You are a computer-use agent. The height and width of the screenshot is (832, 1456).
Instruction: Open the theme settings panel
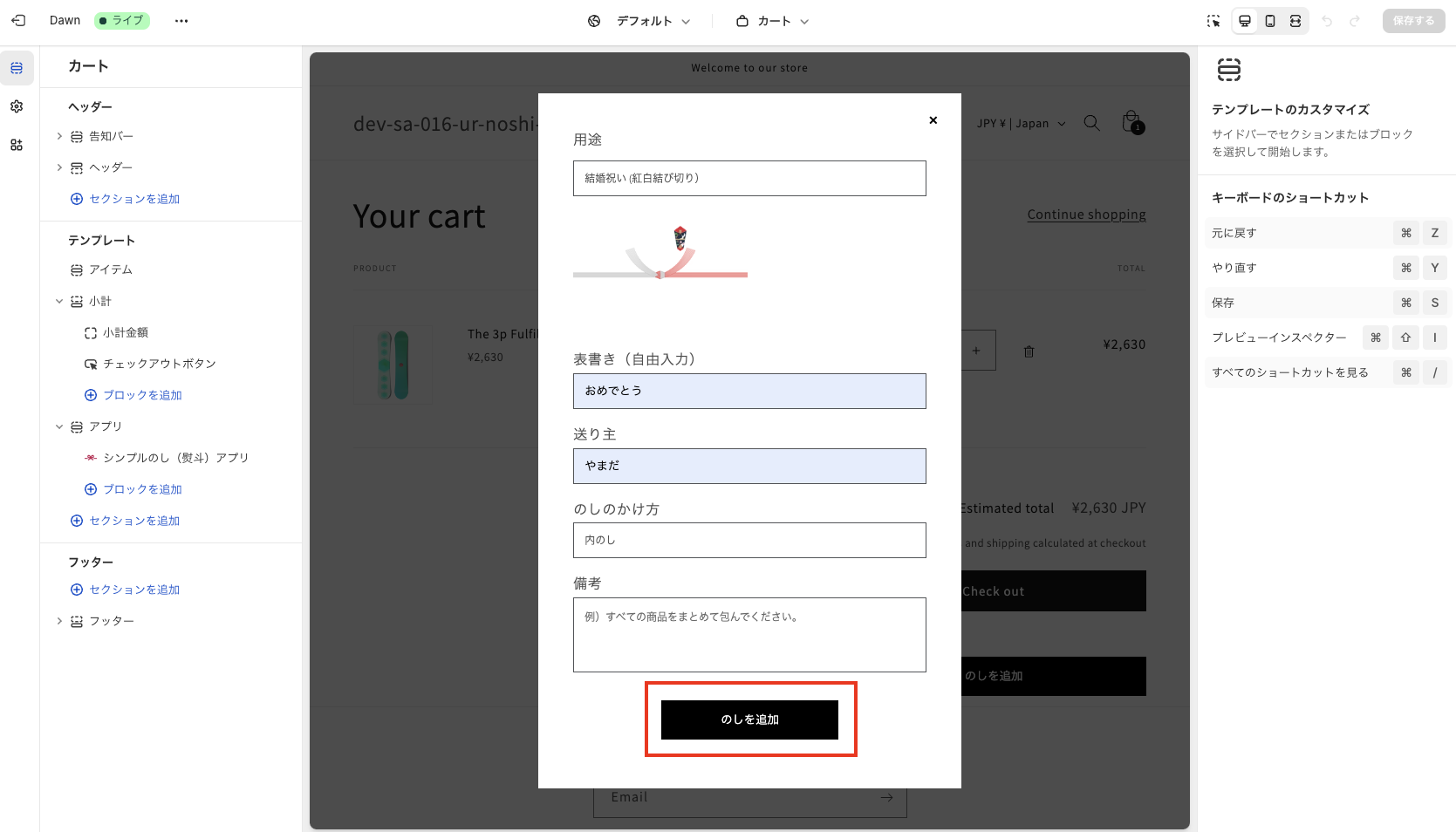pyautogui.click(x=17, y=106)
